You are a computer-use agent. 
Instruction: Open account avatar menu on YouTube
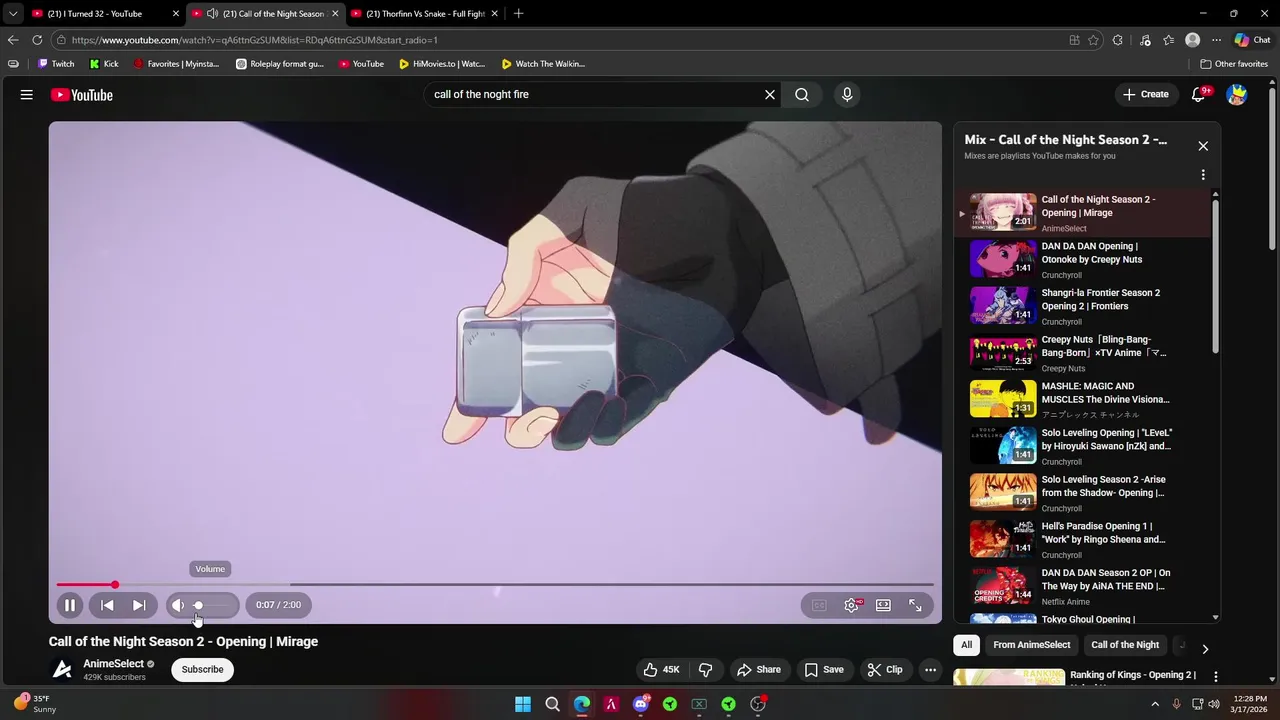(x=1237, y=95)
